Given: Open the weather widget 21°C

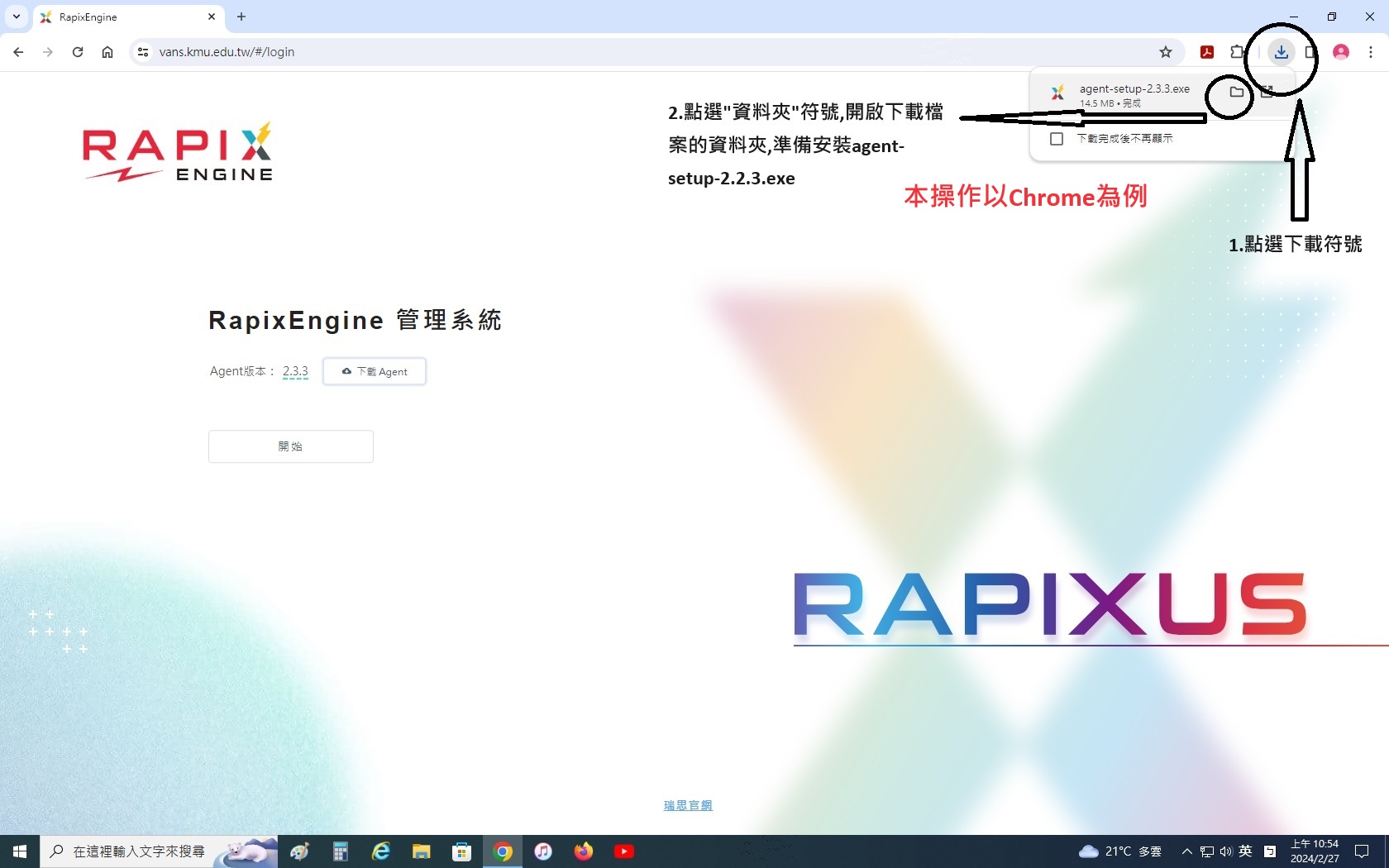Looking at the screenshot, I should [x=1120, y=851].
